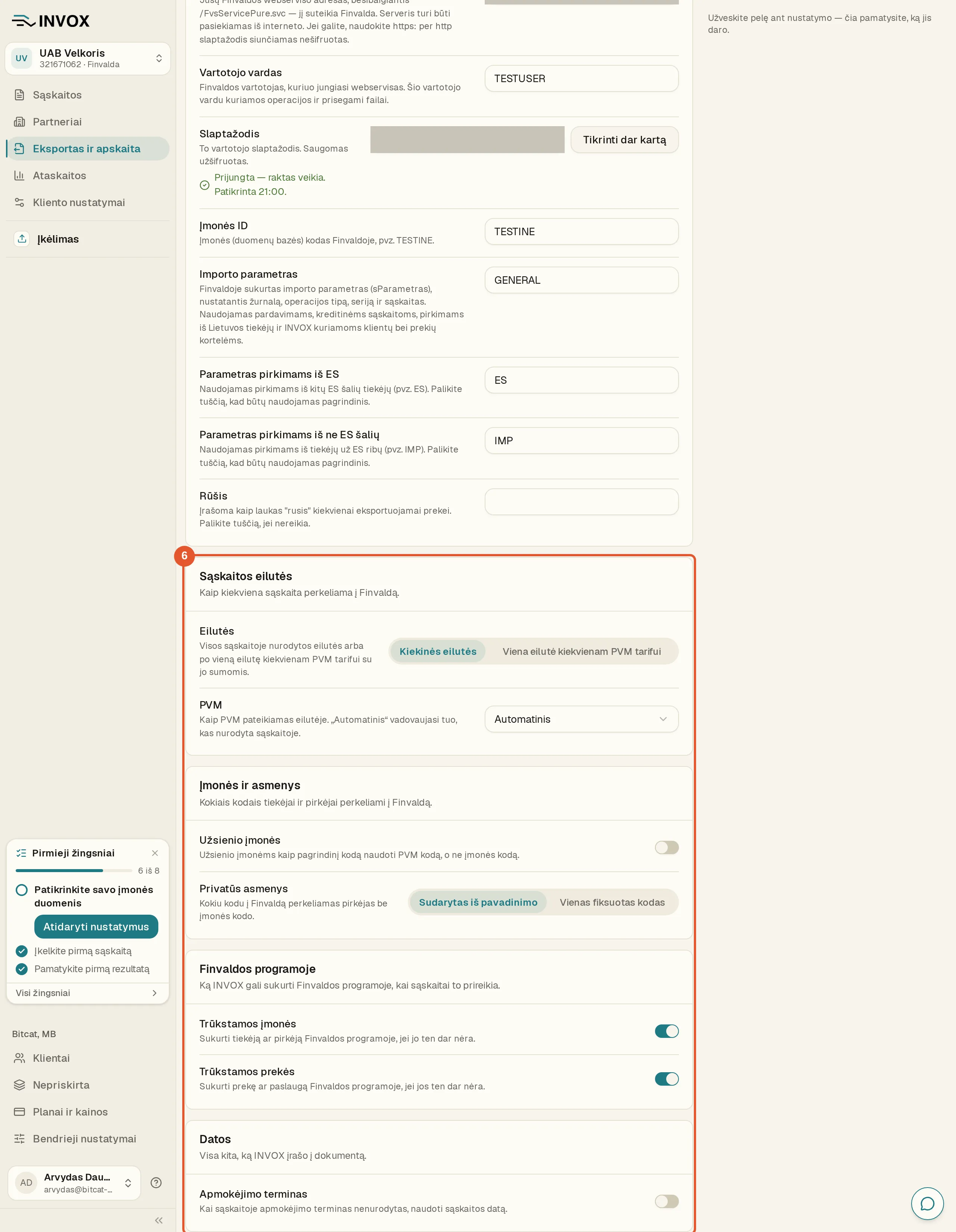Close the Pirmieji žingsniai panel
956x1232 pixels.
(x=155, y=853)
